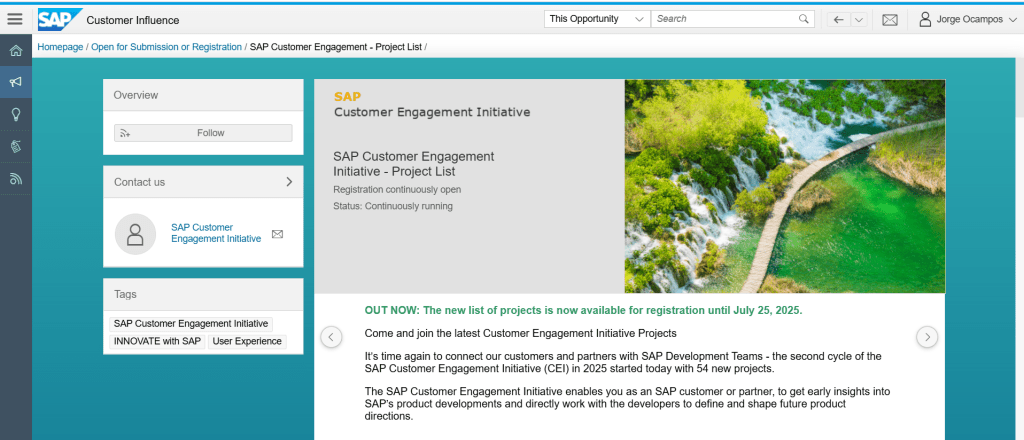
Task: Click the Homepage breadcrumb link
Action: click(60, 47)
